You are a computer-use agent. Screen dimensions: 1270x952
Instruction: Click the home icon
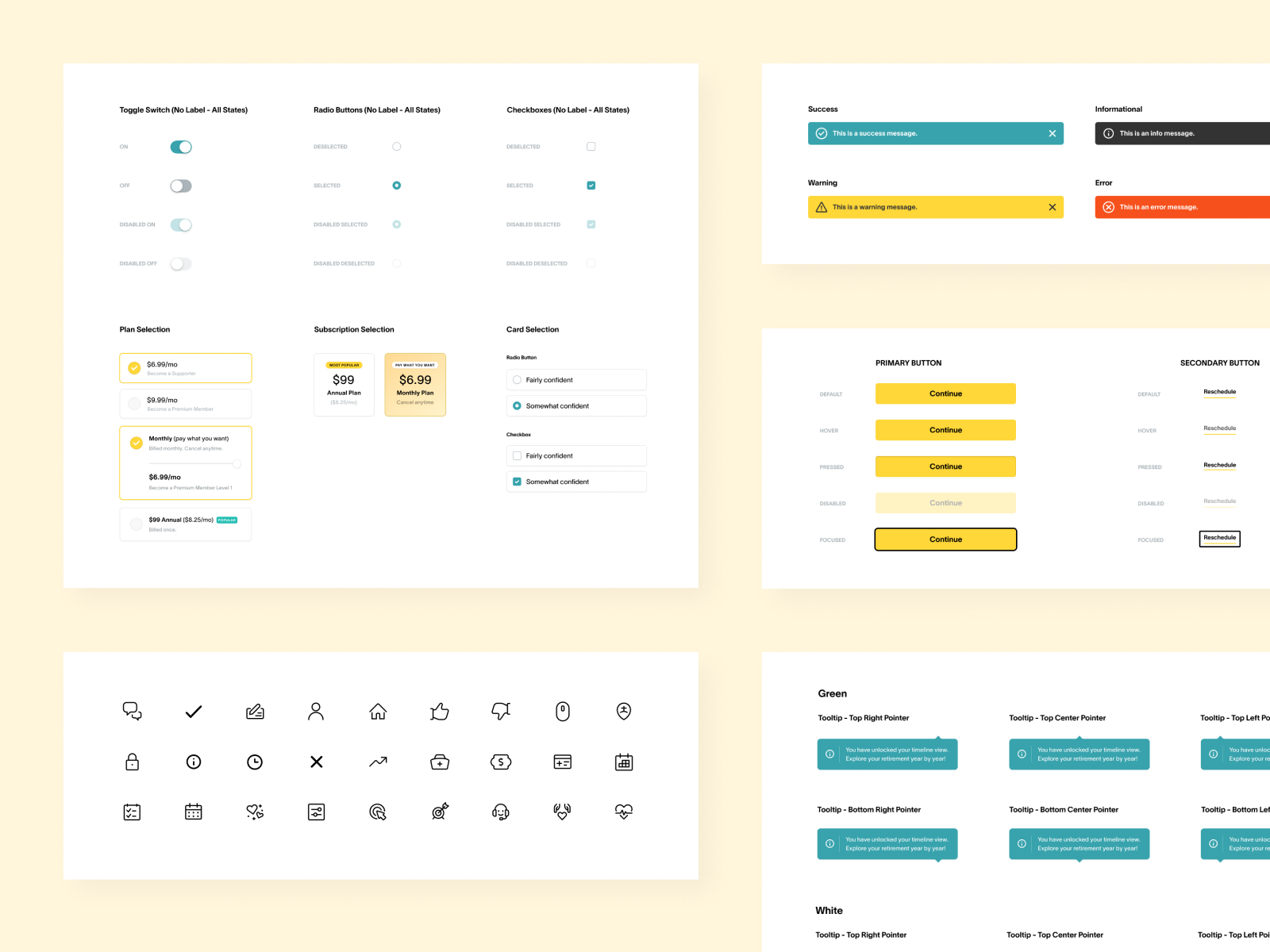[x=378, y=712]
